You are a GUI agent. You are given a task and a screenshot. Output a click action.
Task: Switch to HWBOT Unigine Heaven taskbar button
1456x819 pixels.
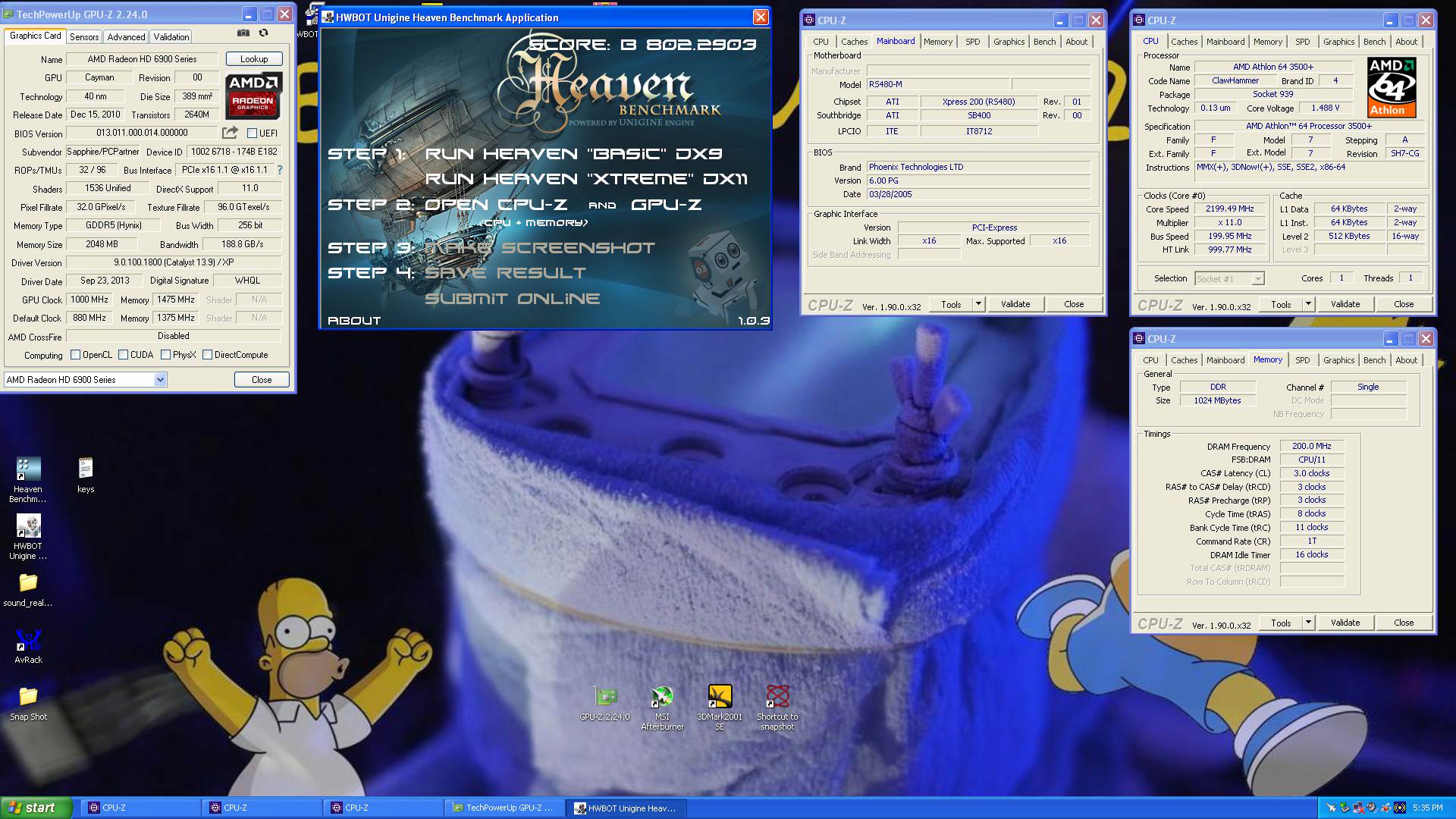click(627, 808)
